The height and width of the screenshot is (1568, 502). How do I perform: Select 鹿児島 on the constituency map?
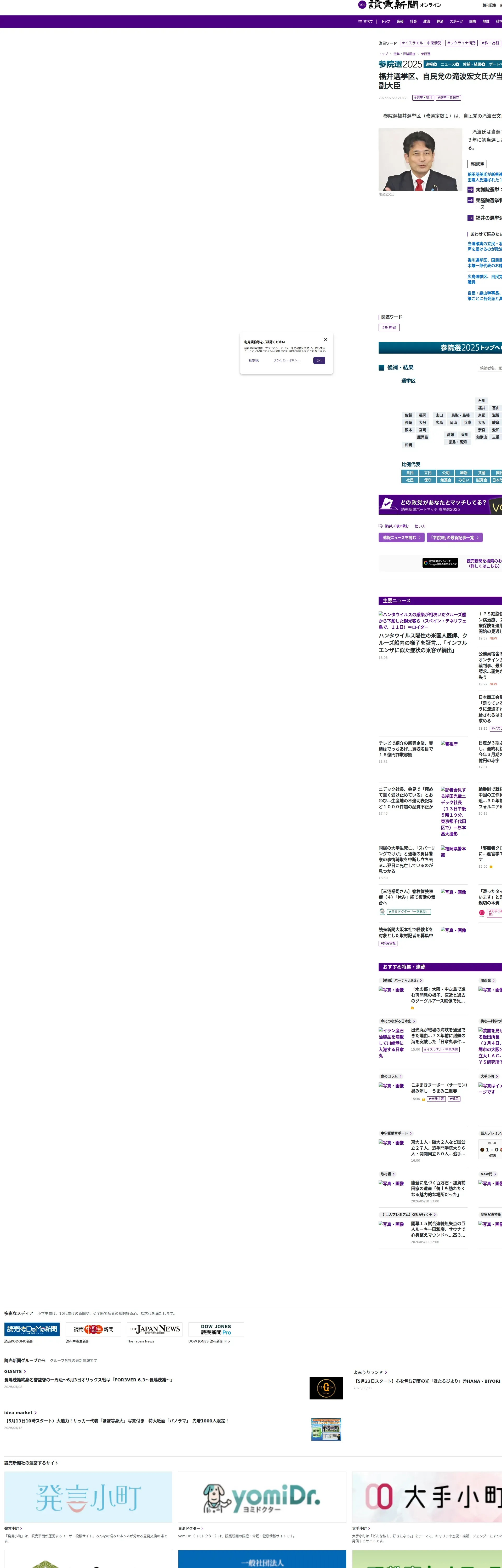[422, 437]
